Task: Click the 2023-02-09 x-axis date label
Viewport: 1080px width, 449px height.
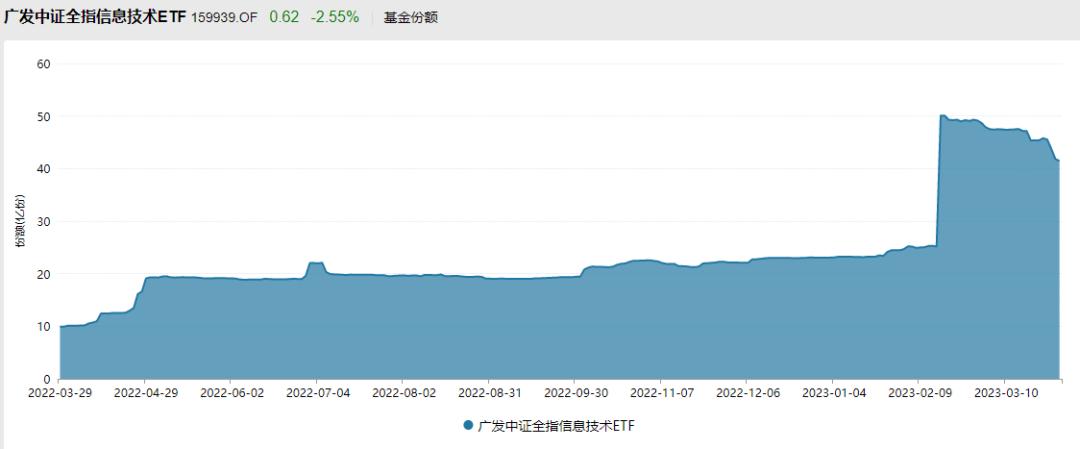Action: (x=918, y=393)
